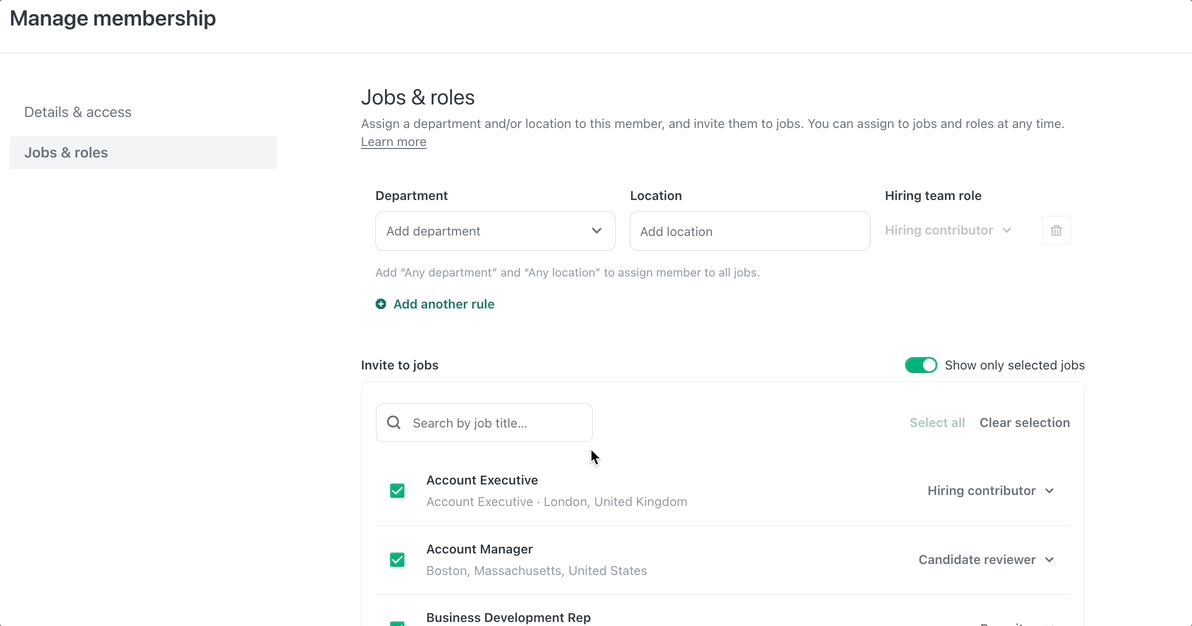Open the Add department dropdown
Image resolution: width=1192 pixels, height=626 pixels.
click(x=495, y=231)
